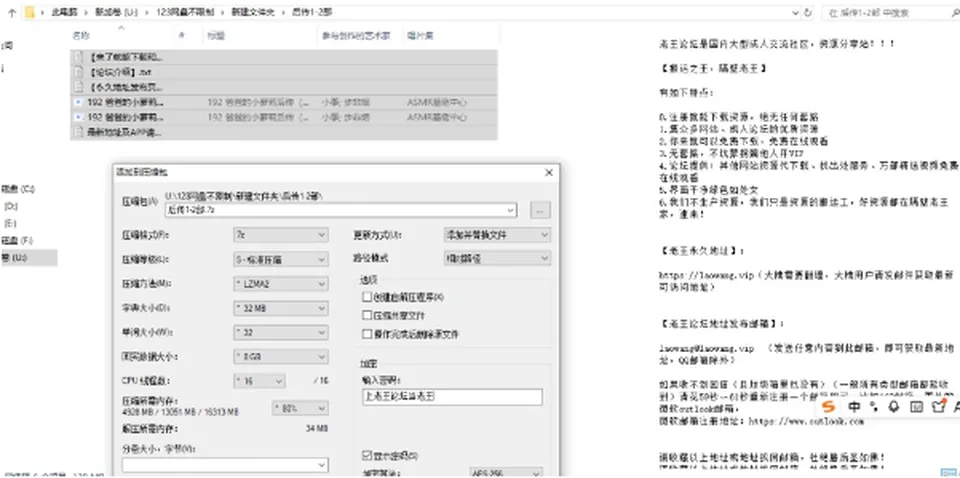Open compression level dropdown 5 - 标准压缩
The image size is (960, 478).
[280, 260]
